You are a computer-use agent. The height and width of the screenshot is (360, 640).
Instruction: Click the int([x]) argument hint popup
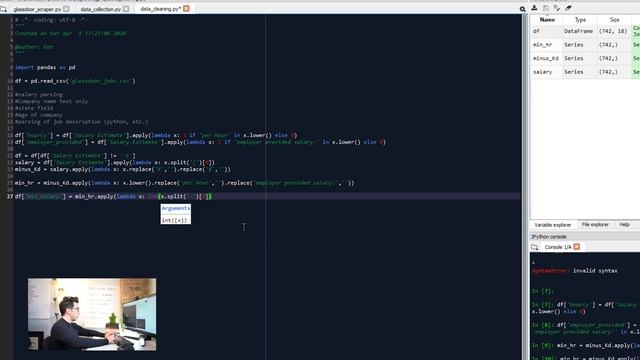pyautogui.click(x=174, y=220)
